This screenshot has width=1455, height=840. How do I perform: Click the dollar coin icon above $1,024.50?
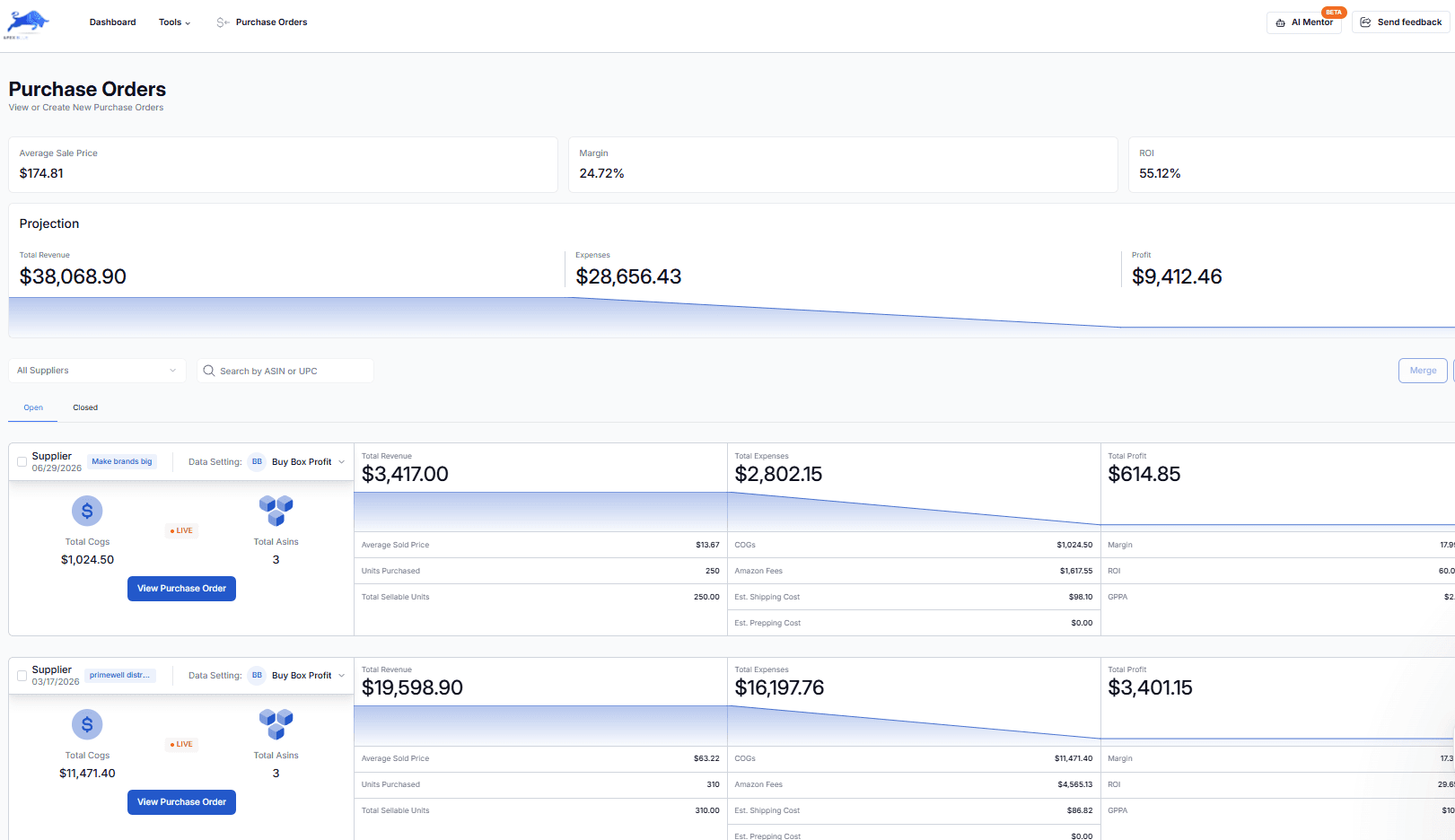point(87,511)
